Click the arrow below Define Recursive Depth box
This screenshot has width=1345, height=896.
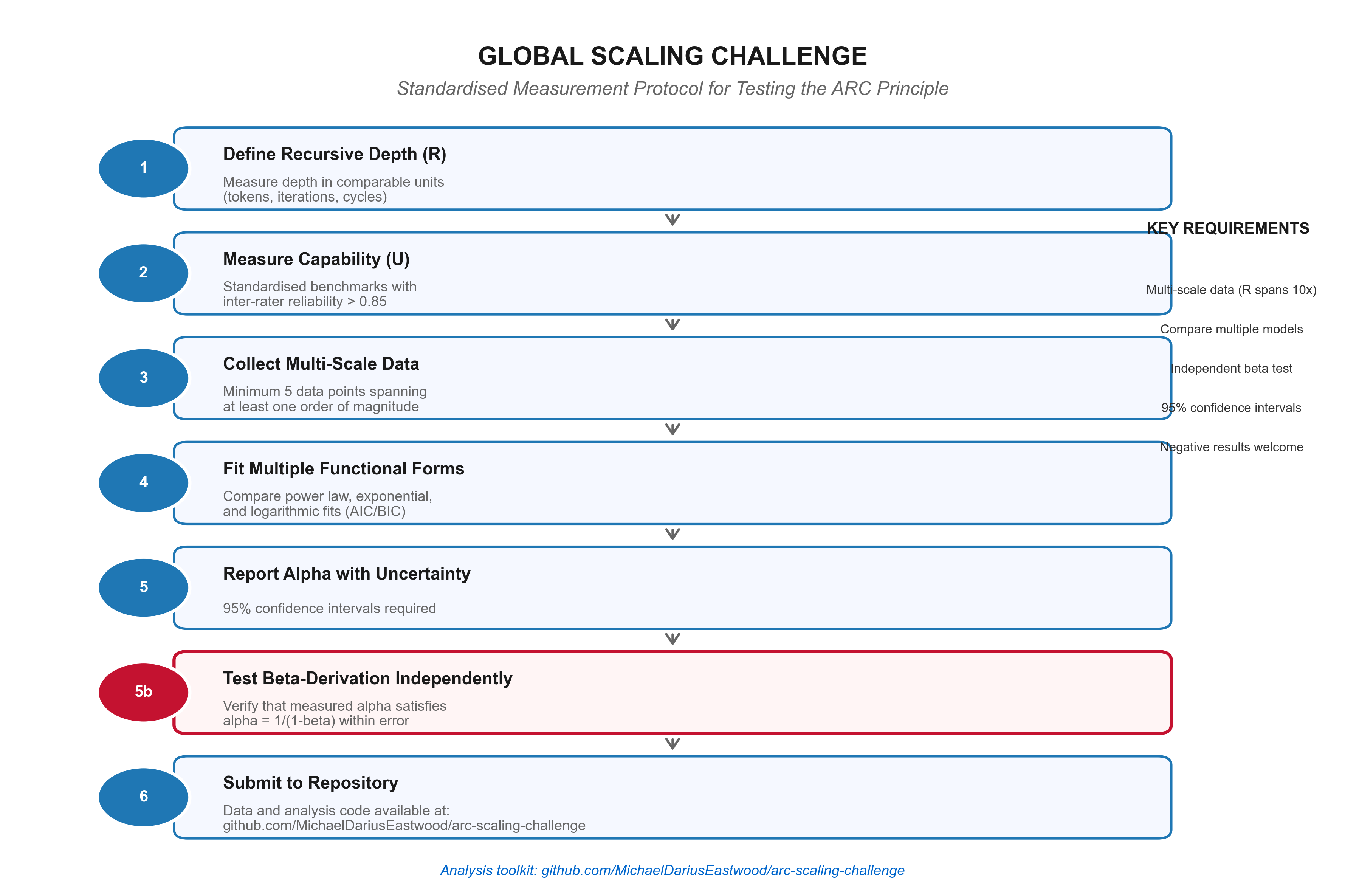[x=672, y=220]
